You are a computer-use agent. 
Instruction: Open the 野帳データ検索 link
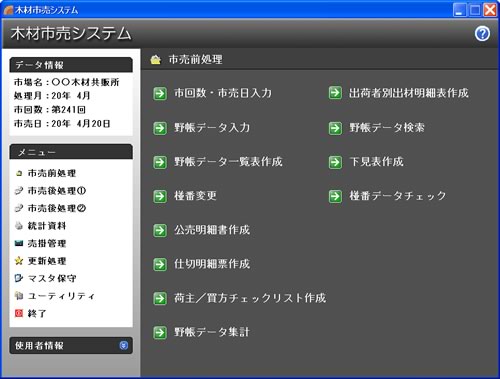tap(387, 128)
